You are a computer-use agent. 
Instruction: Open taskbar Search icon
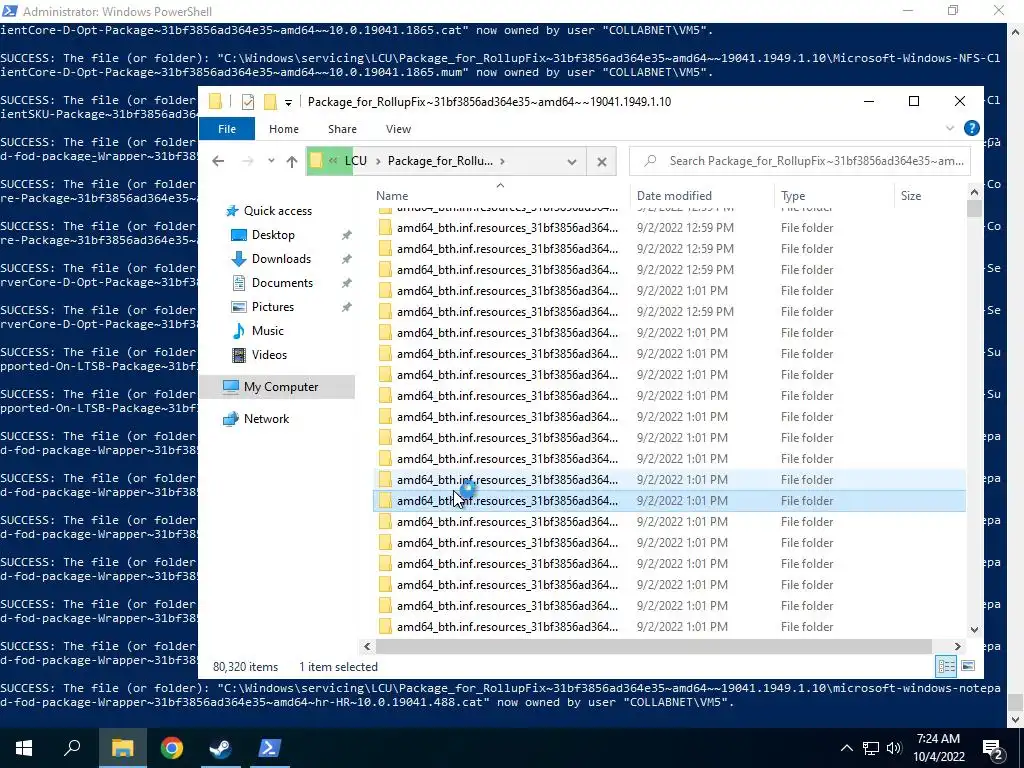point(72,748)
